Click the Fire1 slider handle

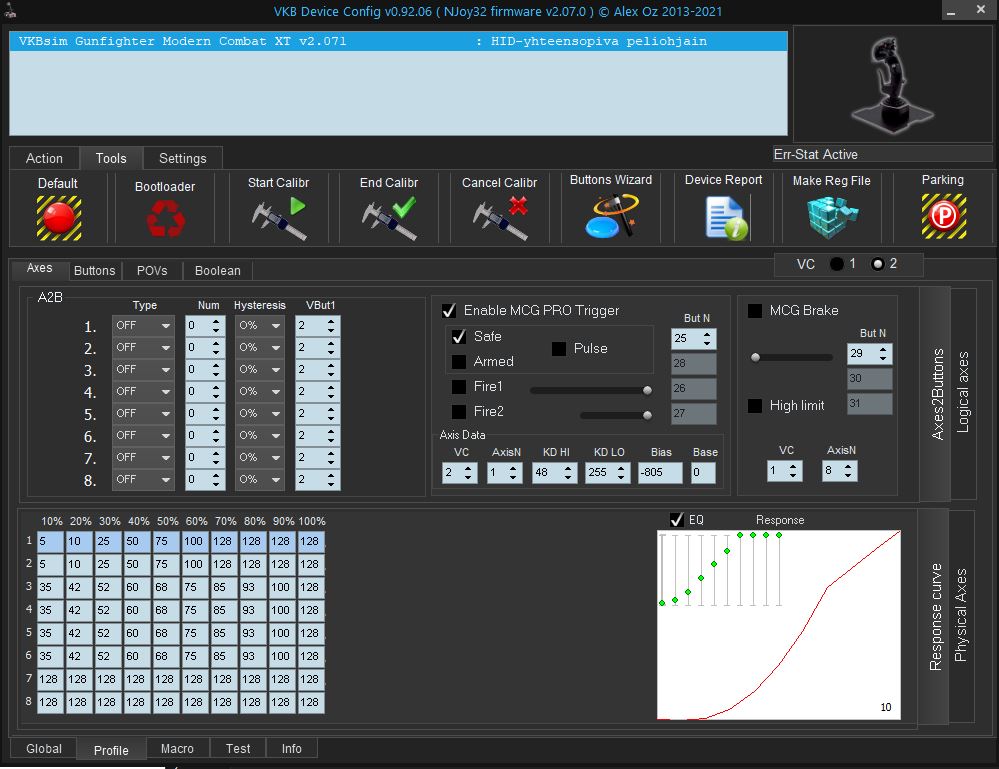coord(647,390)
